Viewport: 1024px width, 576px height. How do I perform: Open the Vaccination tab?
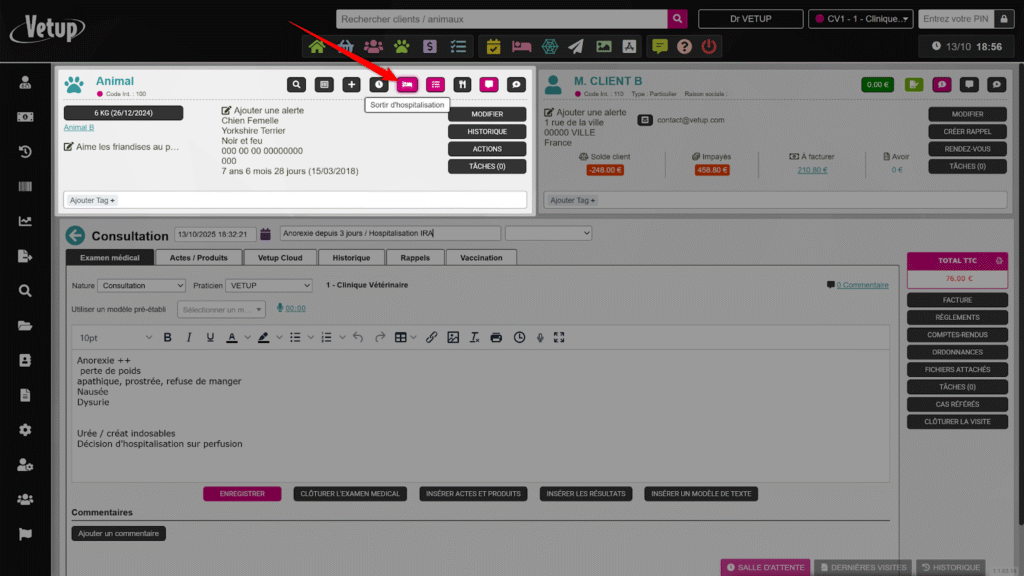(x=482, y=257)
